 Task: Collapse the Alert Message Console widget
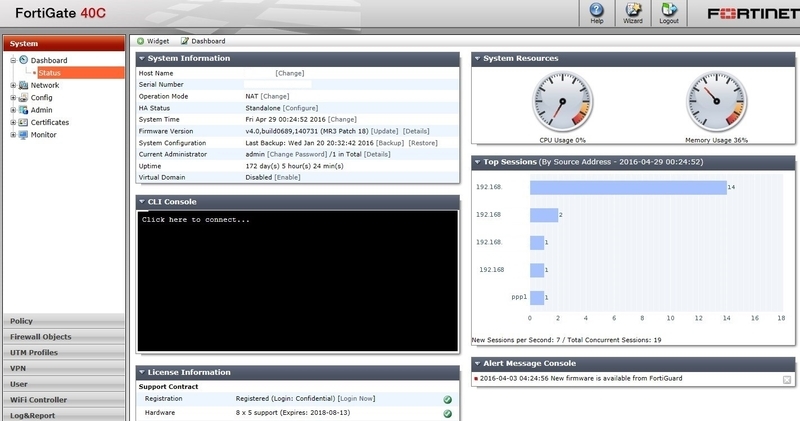(478, 363)
